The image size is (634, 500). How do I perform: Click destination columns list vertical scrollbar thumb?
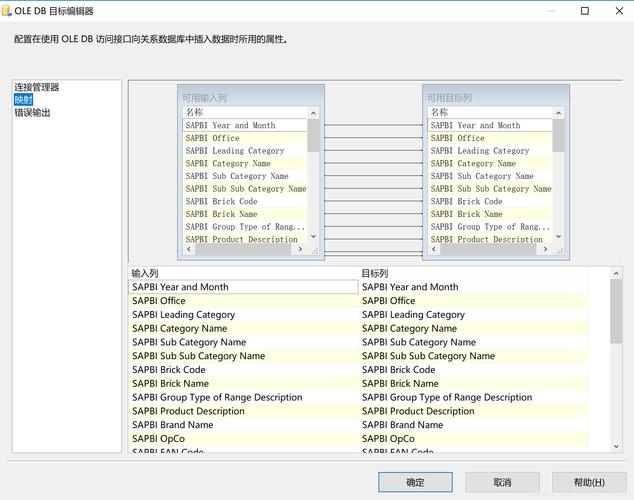pos(558,136)
